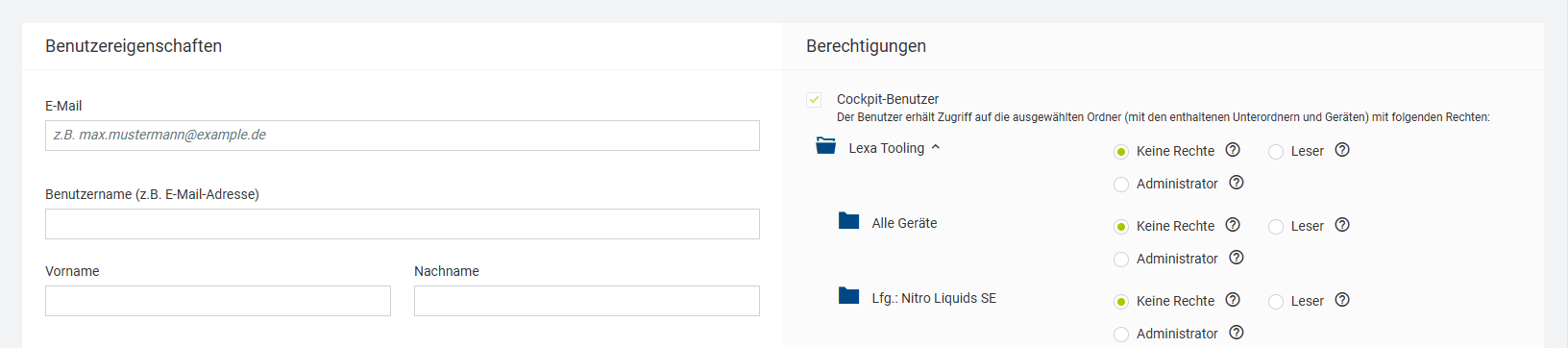Click the Lfg.: Nitro Liquids SE folder icon
Image resolution: width=1568 pixels, height=348 pixels.
[848, 296]
